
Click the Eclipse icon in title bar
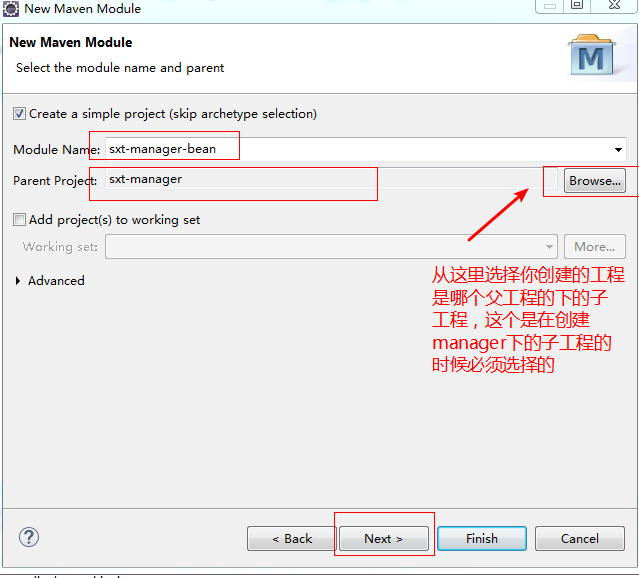pyautogui.click(x=11, y=9)
